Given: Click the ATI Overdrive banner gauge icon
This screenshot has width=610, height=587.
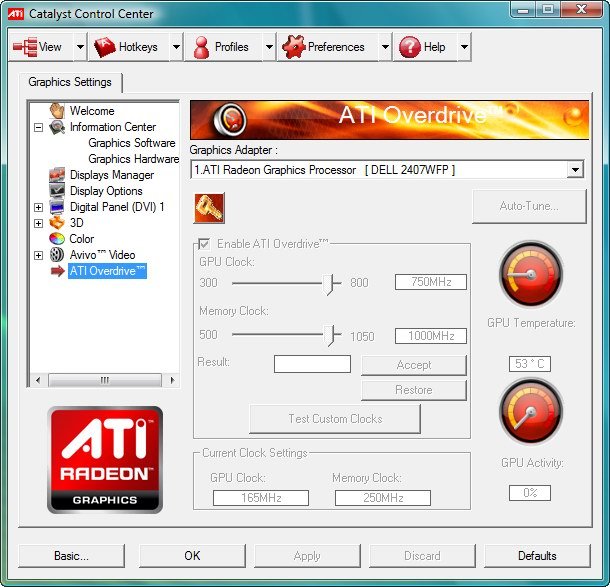Looking at the screenshot, I should tap(230, 119).
